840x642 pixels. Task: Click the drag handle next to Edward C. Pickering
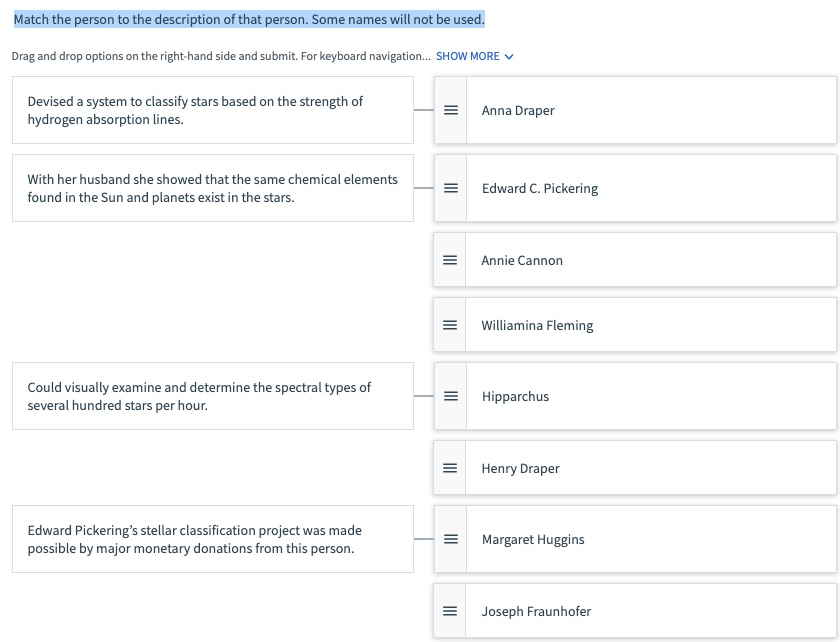pos(451,188)
